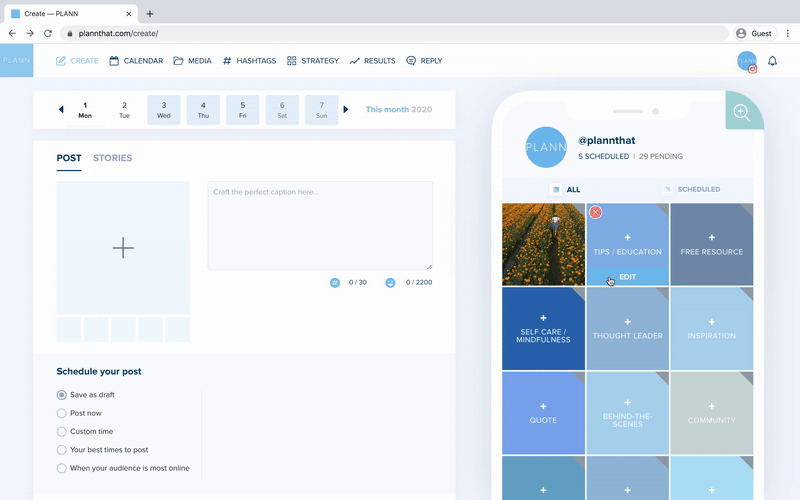Select day 7 Sun

pos(321,110)
